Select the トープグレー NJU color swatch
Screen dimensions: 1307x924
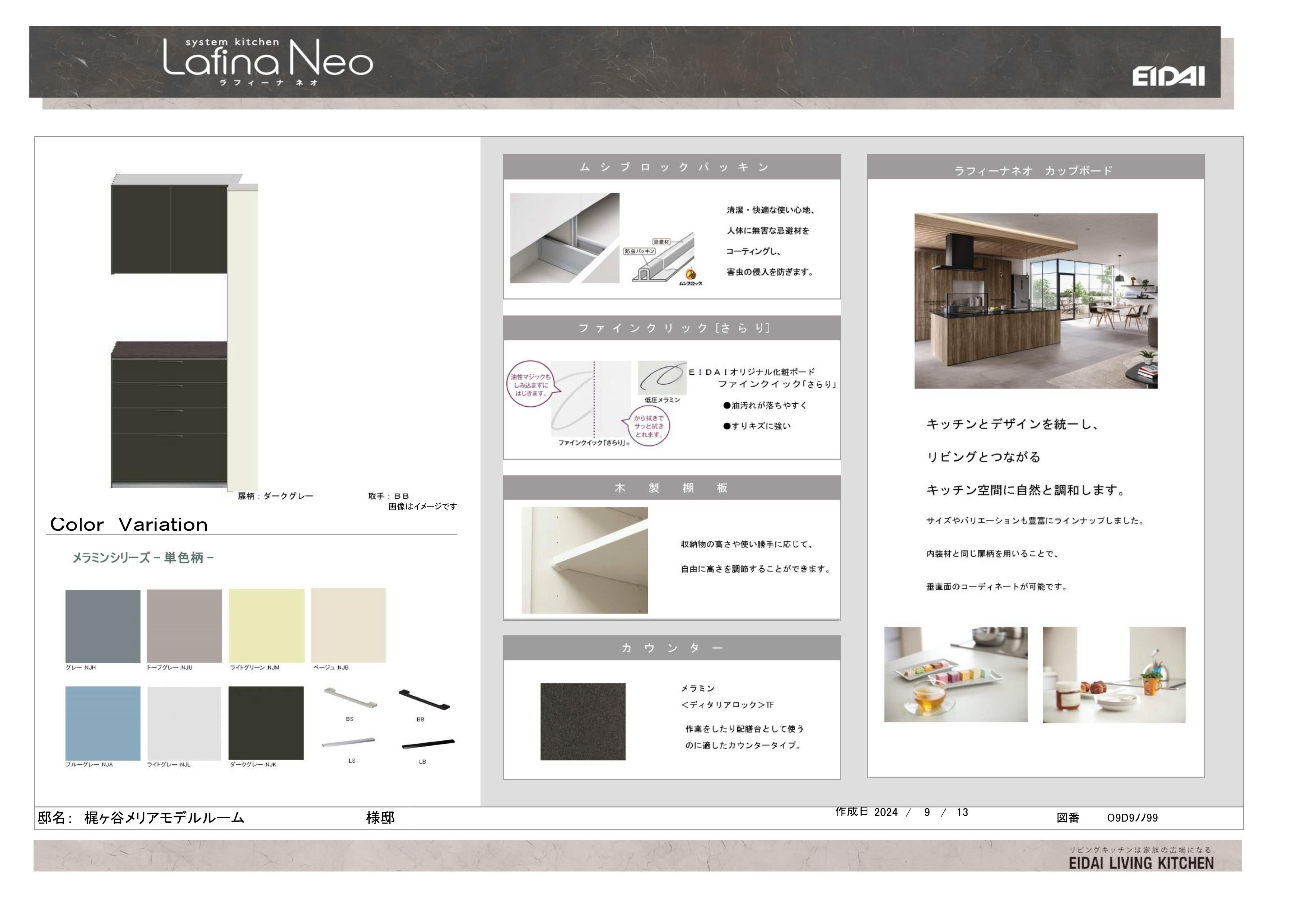tap(184, 626)
